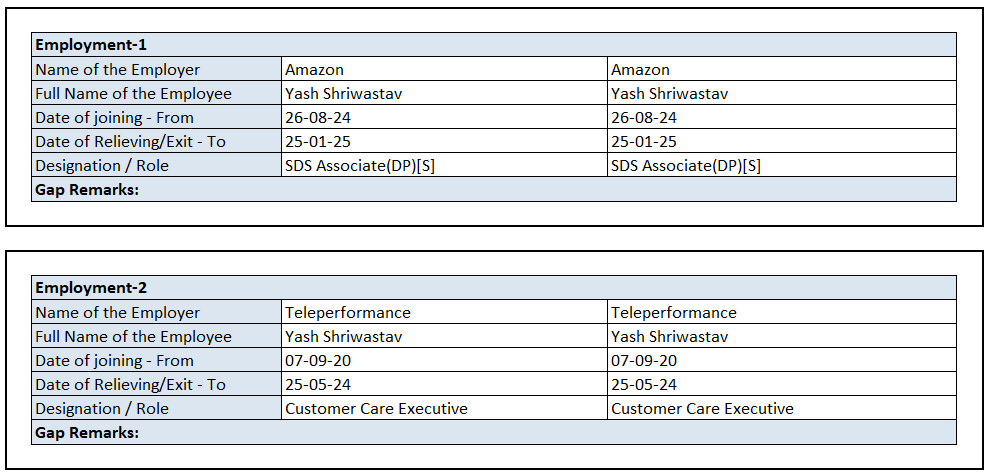Select the right-column Customer Care Executive cell
Image resolution: width=990 pixels, height=474 pixels.
click(702, 409)
